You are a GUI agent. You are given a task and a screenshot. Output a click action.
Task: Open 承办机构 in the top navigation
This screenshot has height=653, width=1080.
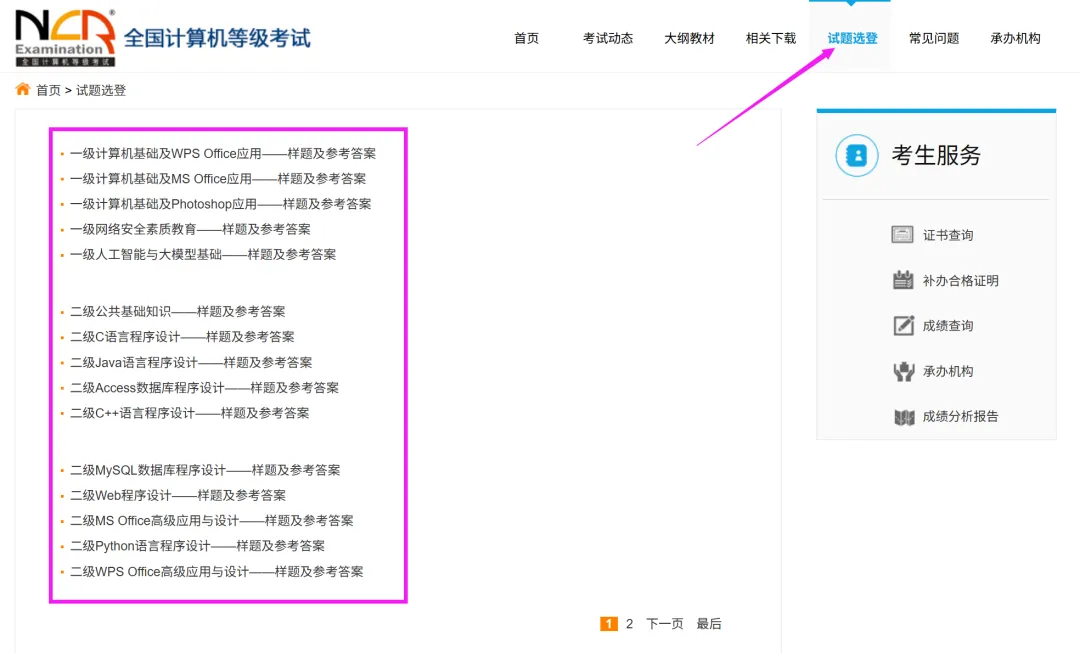coord(1015,39)
